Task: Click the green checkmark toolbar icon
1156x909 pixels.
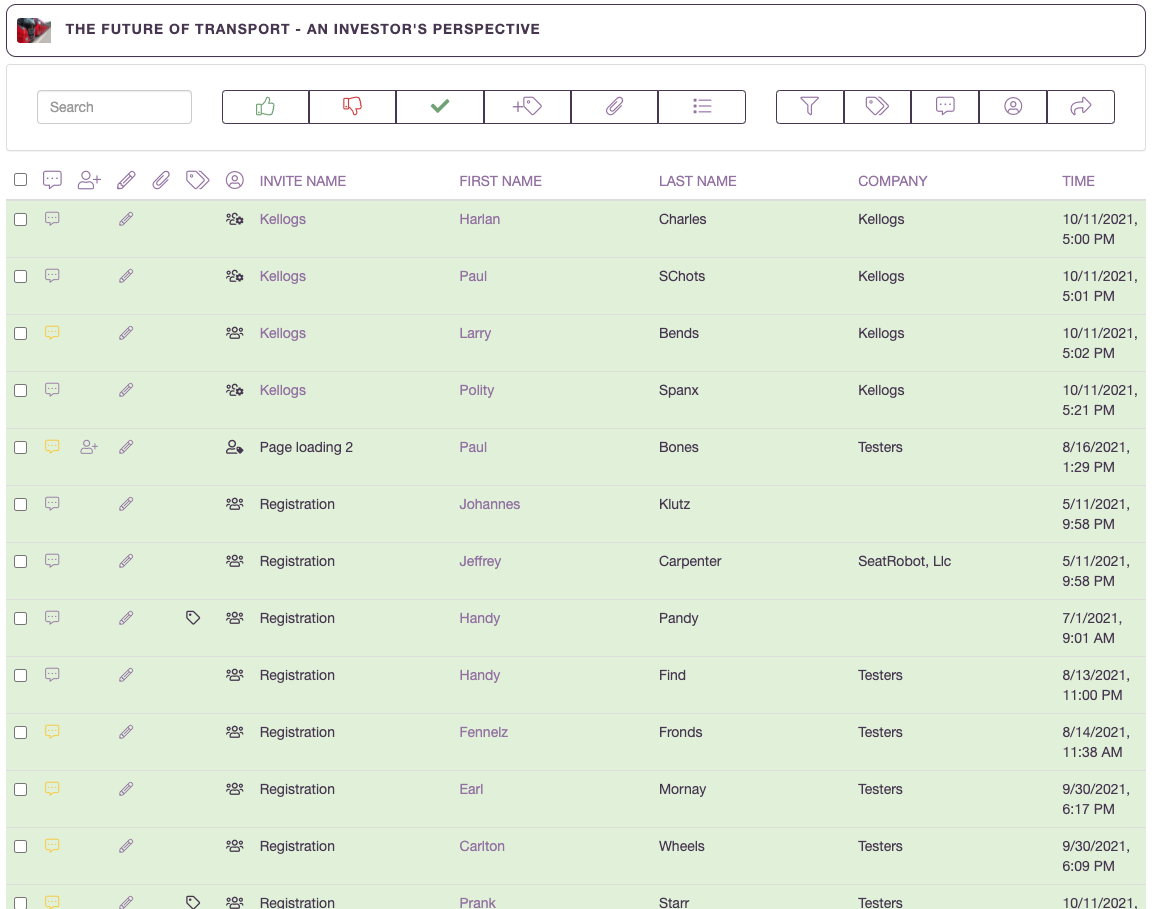Action: tap(440, 106)
